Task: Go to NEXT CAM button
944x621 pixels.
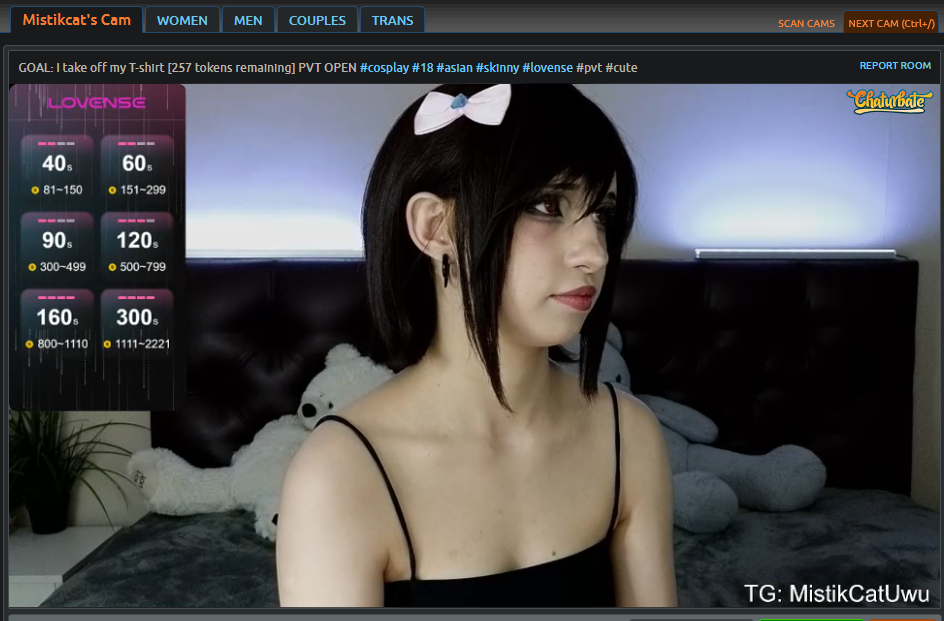Action: (x=891, y=23)
